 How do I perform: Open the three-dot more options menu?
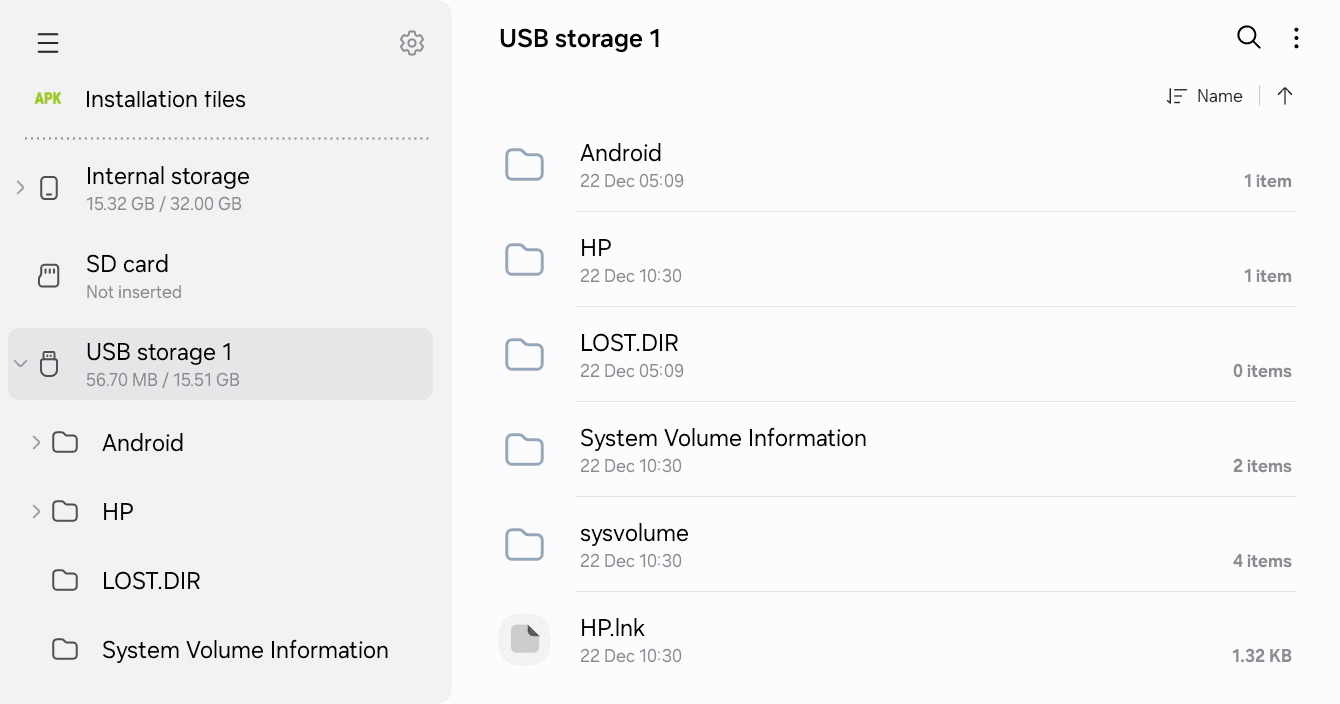pyautogui.click(x=1296, y=38)
